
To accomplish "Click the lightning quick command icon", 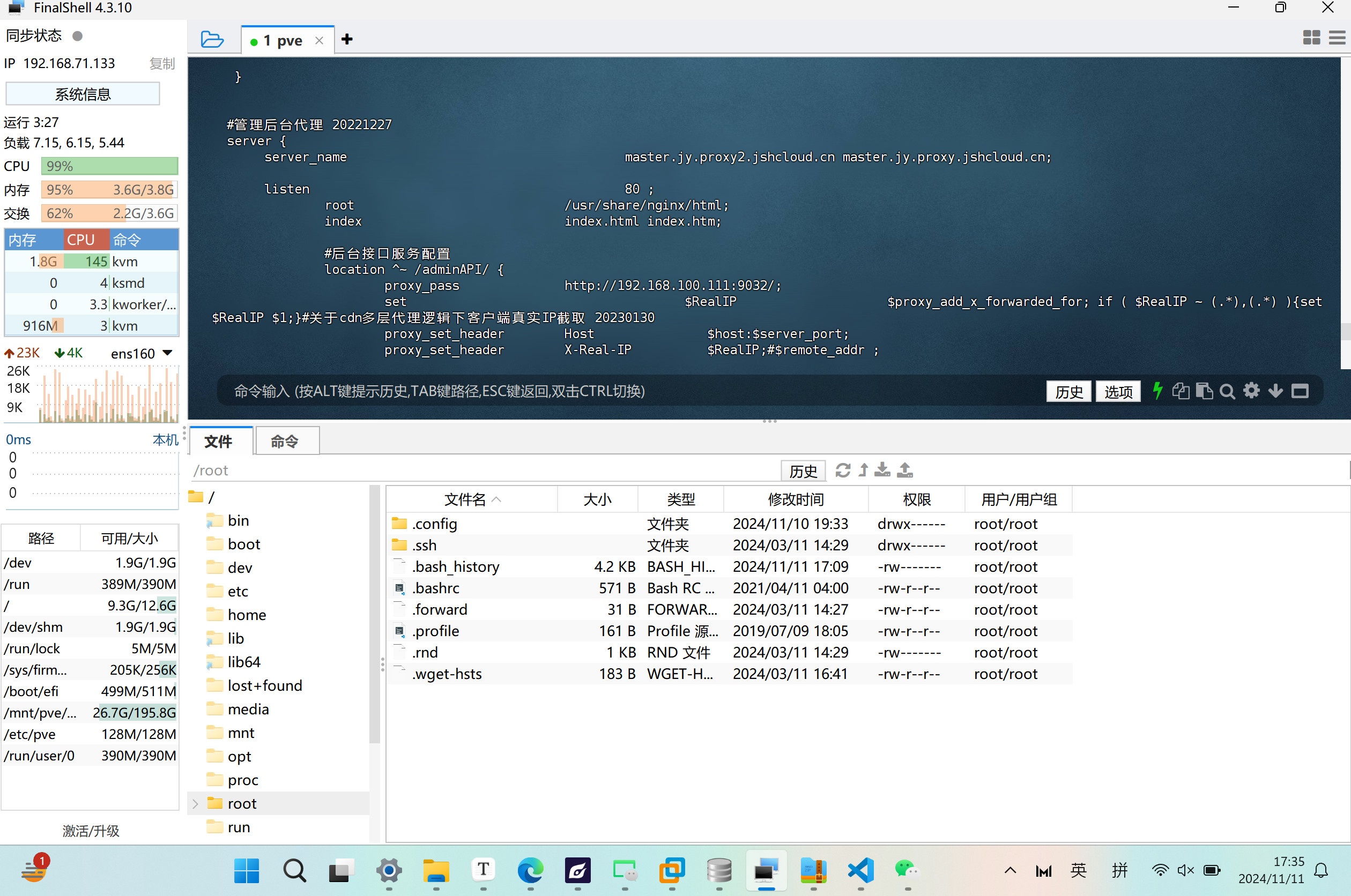I will tap(1157, 391).
